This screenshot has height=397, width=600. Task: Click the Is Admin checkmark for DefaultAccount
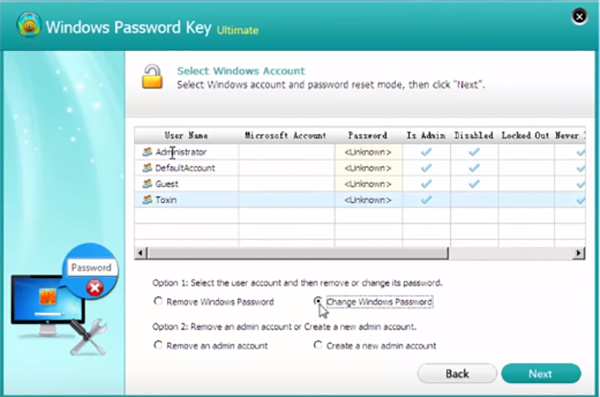[426, 168]
